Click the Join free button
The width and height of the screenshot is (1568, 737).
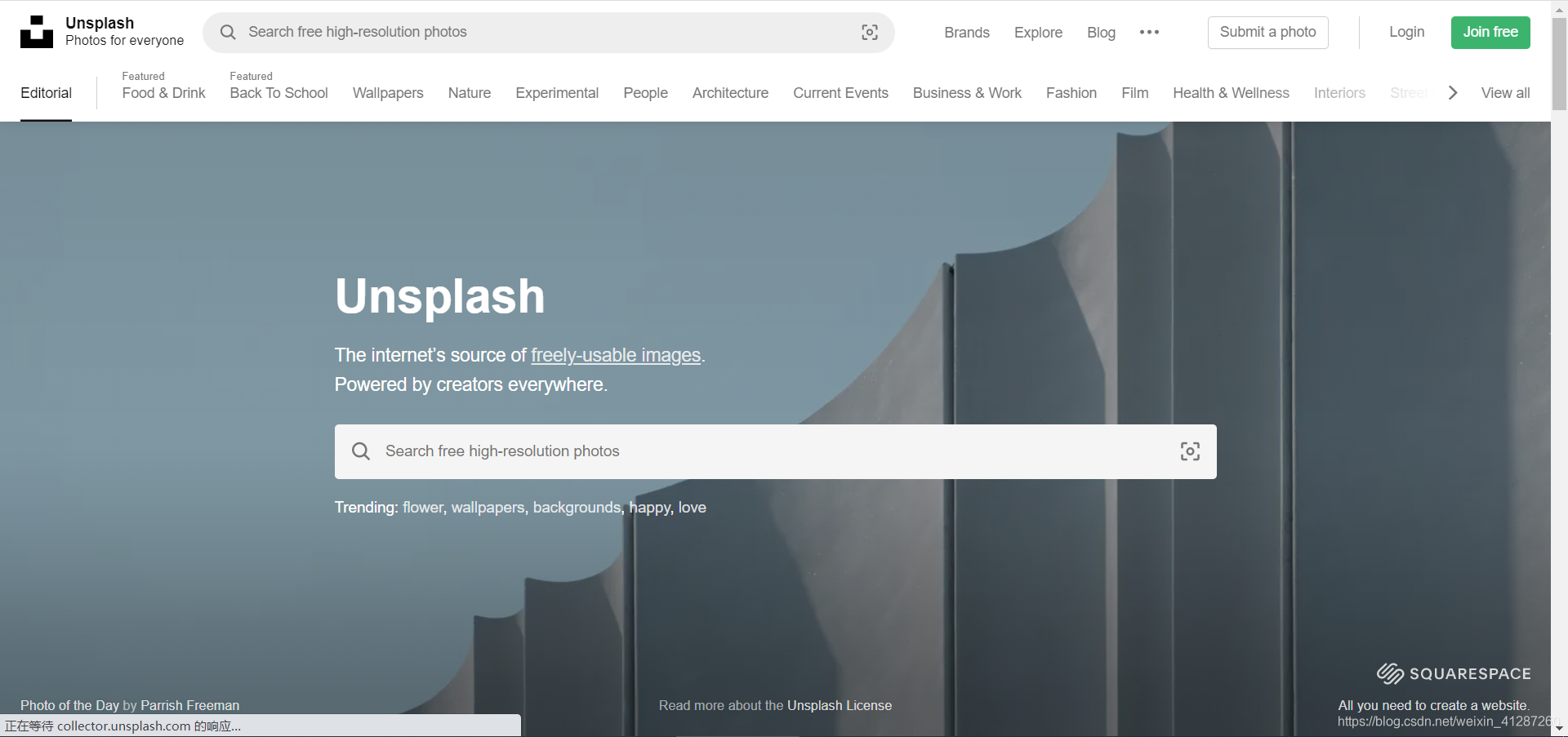[x=1490, y=33]
